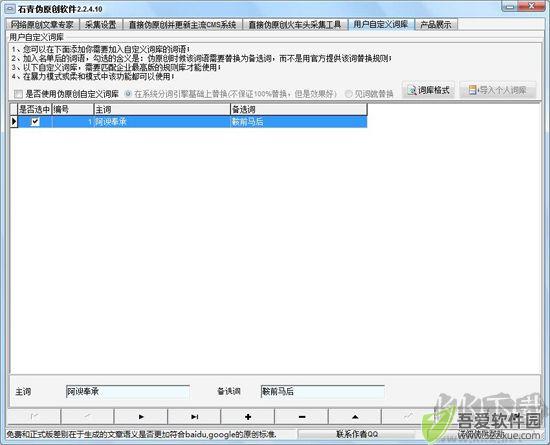Screen dimensions: 550x445
Task: Switch to 采集设置 tab
Action: click(x=101, y=25)
